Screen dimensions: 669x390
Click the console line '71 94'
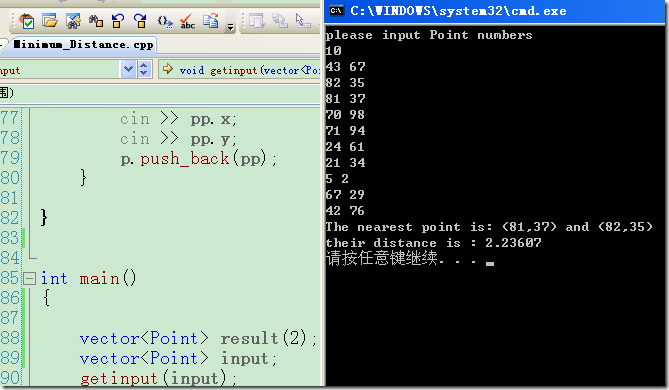345,131
